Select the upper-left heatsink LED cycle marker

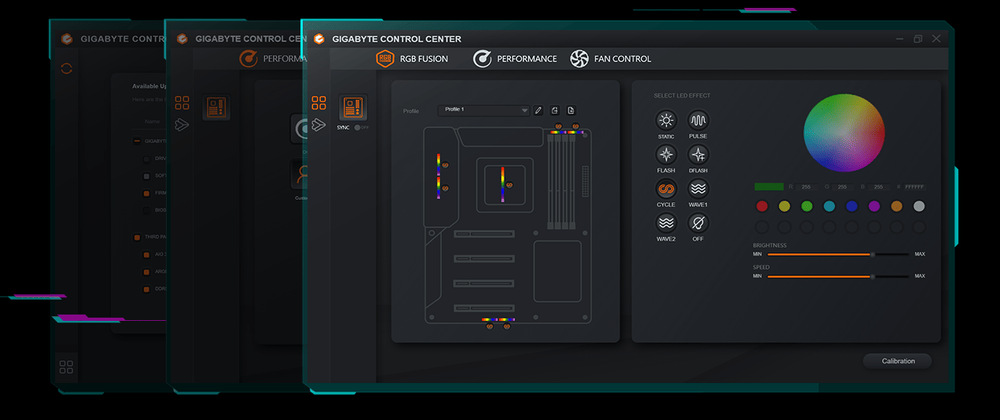445,165
